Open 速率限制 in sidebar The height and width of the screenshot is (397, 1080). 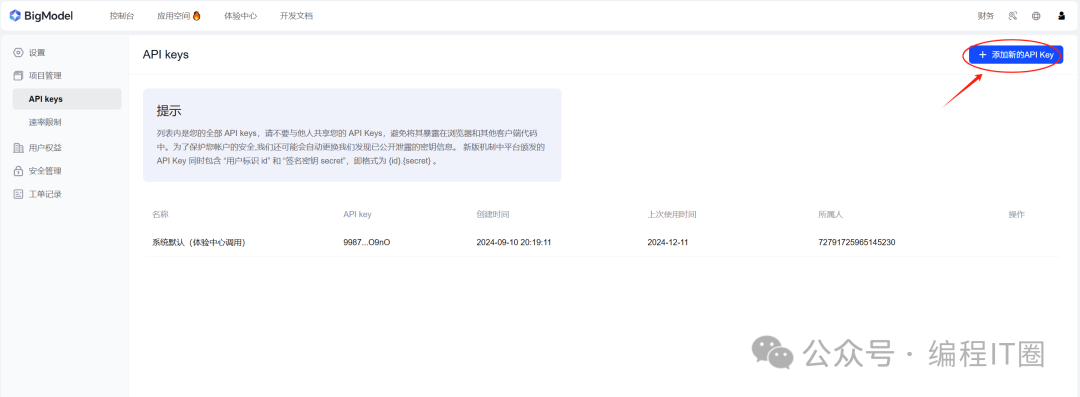(45, 122)
